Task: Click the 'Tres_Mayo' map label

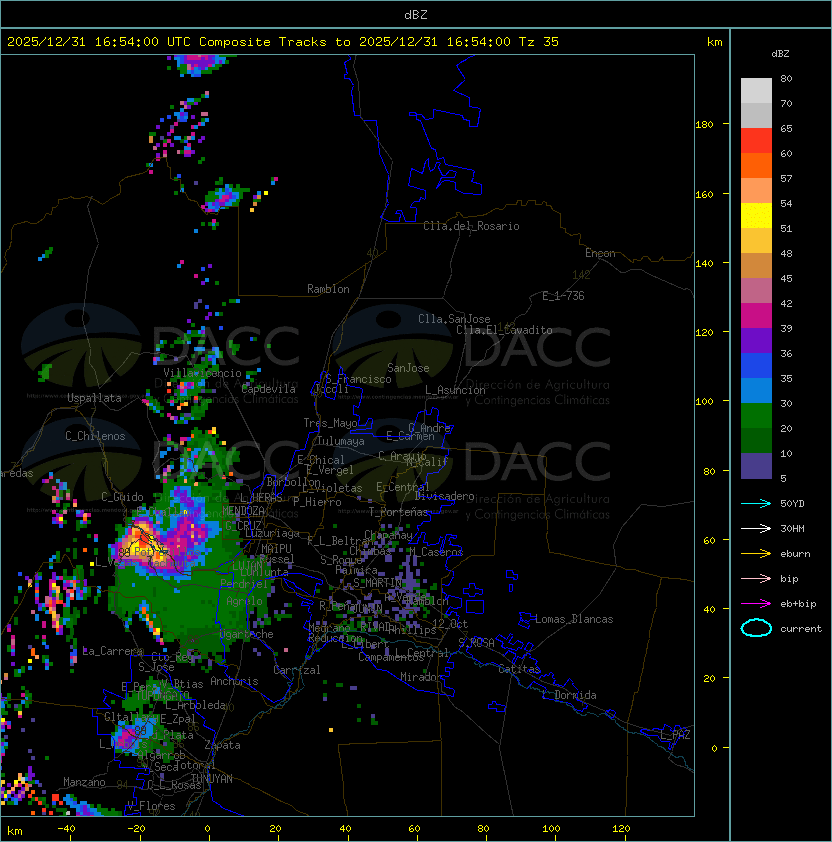Action: [330, 423]
